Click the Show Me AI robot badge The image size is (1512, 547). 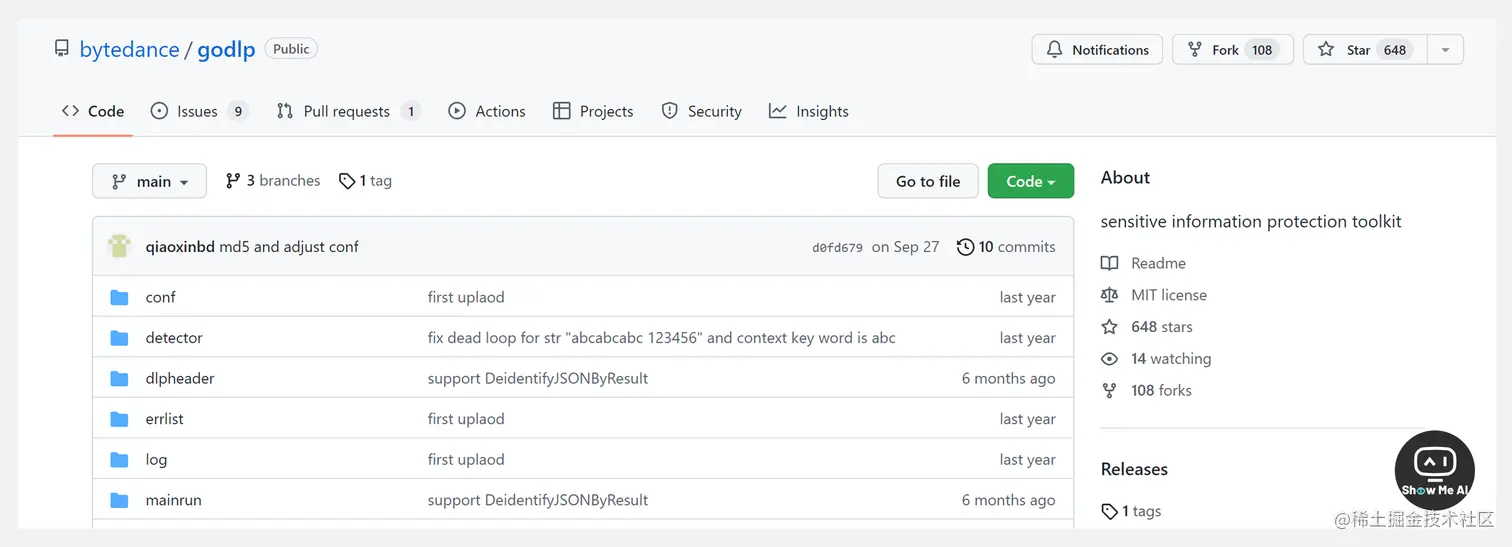(1434, 469)
